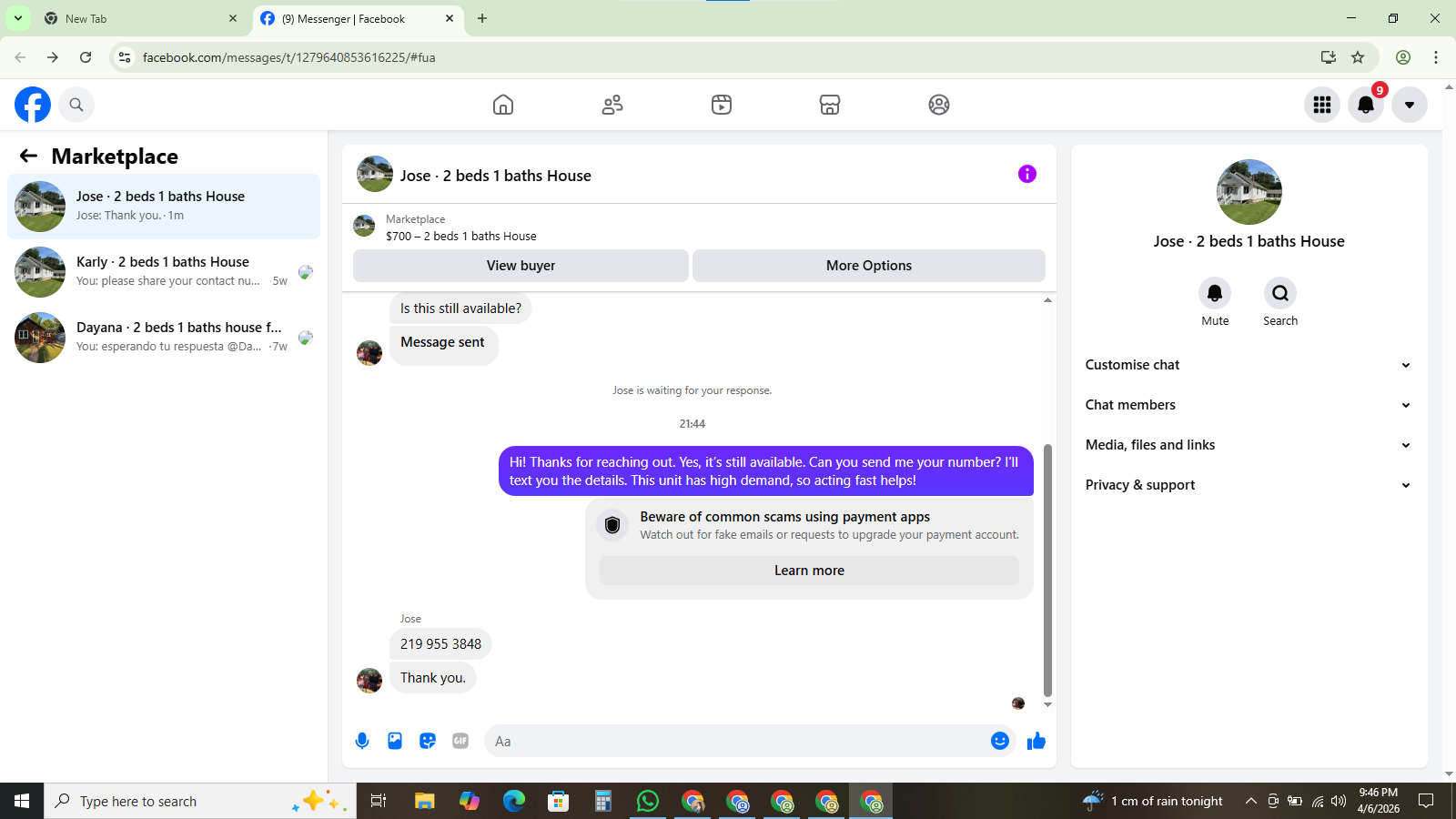
Task: View site information icon in address bar
Action: click(125, 57)
